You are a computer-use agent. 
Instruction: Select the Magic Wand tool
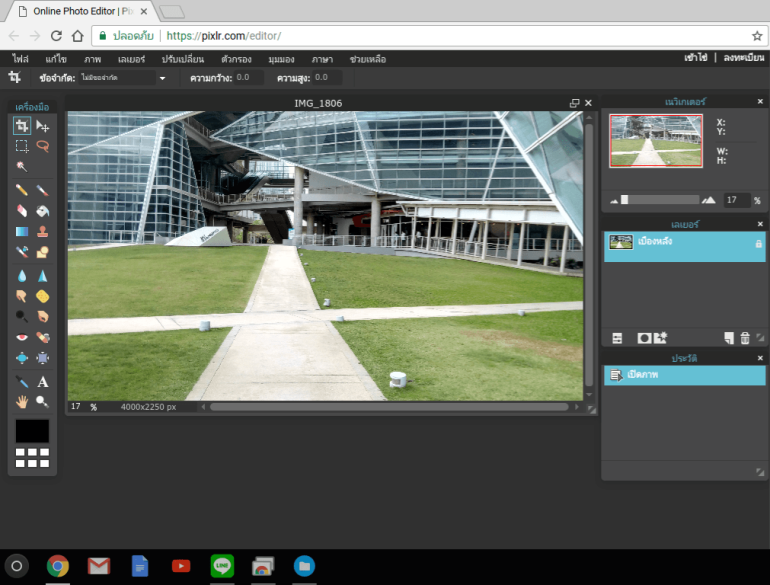(22, 166)
